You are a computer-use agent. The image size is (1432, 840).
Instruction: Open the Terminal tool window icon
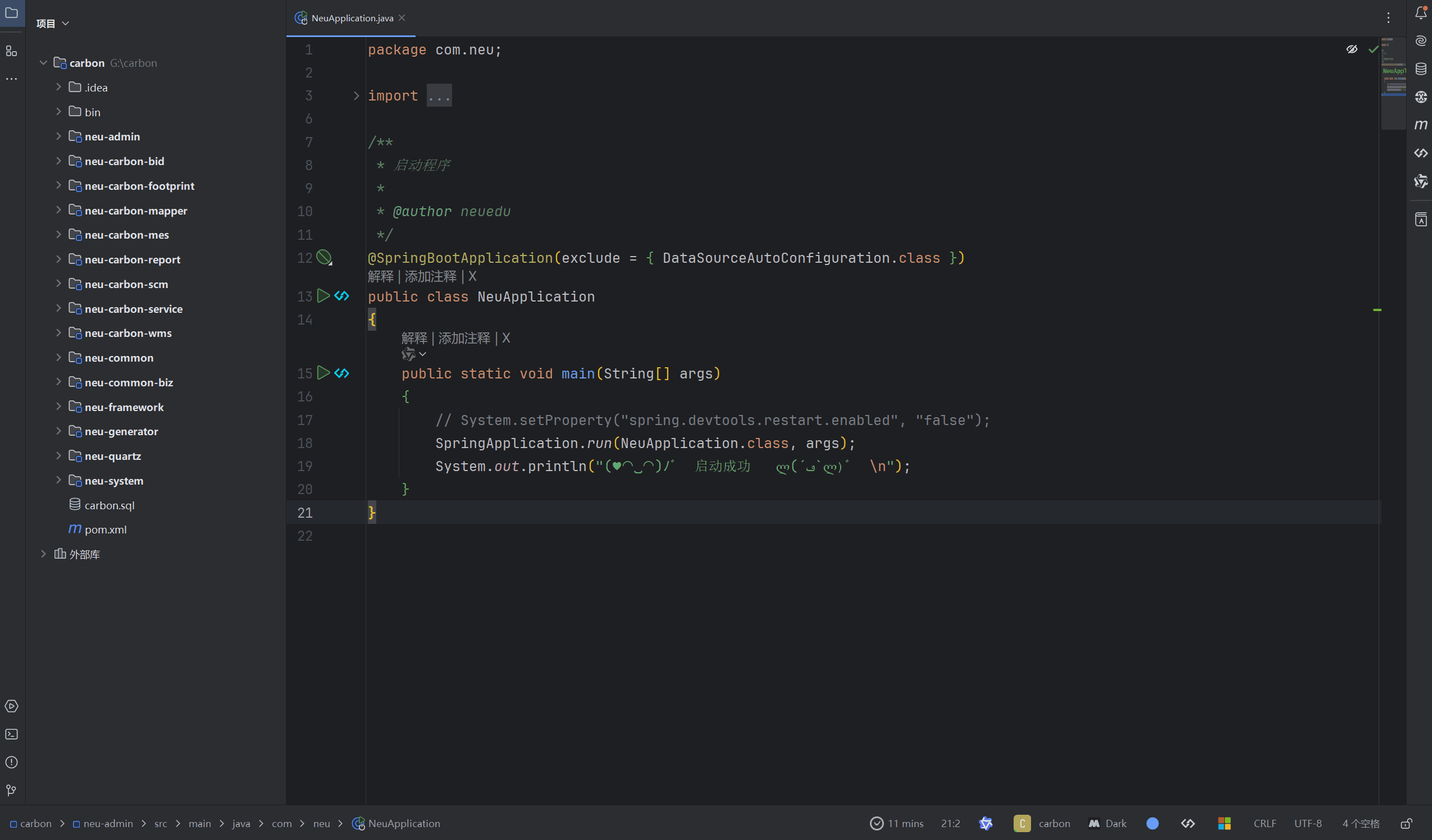point(11,734)
